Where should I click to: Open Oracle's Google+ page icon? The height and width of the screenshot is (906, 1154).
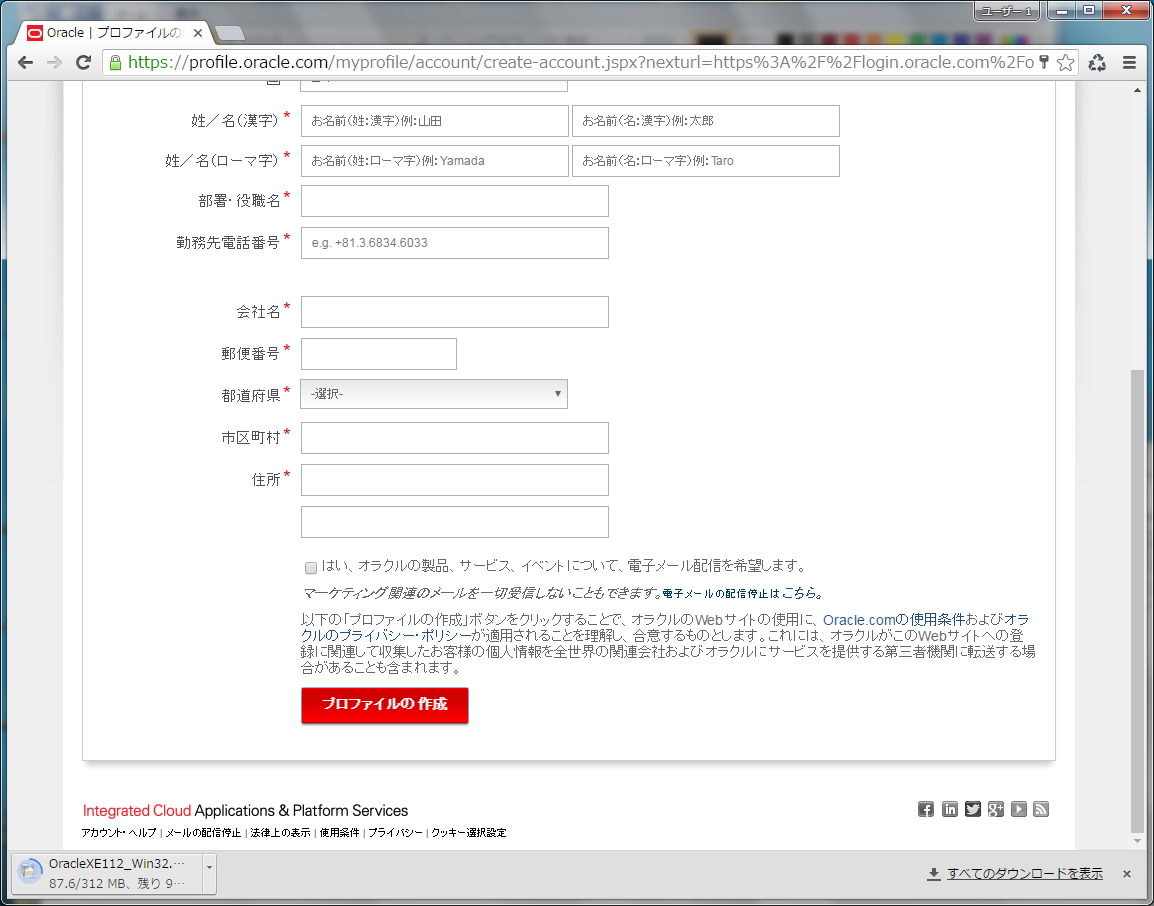click(996, 810)
